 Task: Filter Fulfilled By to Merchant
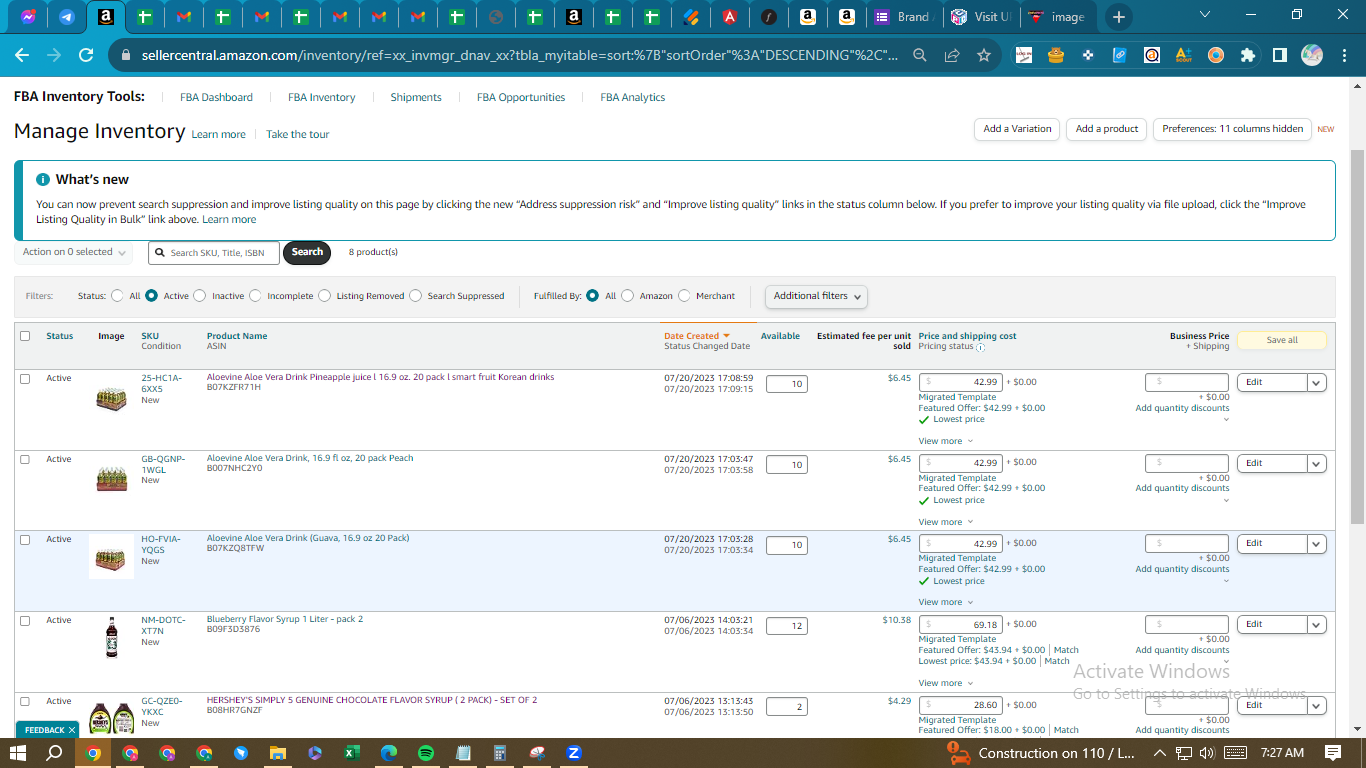coord(684,296)
